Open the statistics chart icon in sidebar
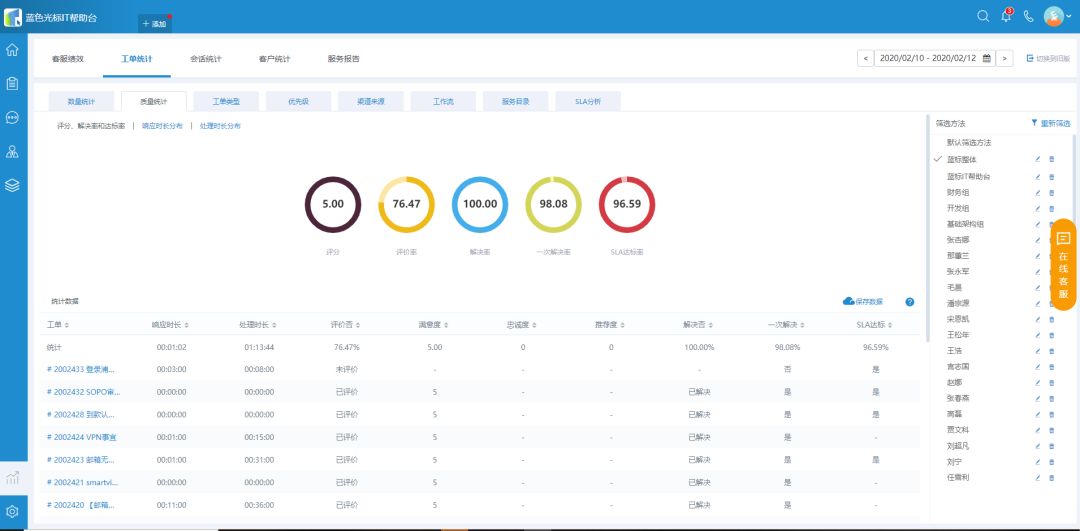 click(12, 478)
